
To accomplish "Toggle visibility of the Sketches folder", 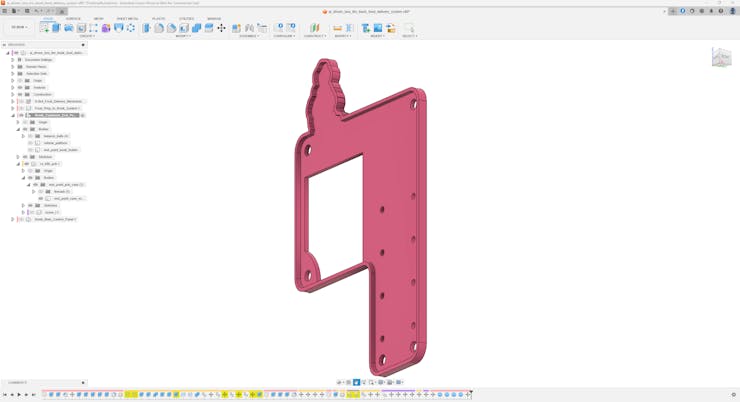I will 25,157.
